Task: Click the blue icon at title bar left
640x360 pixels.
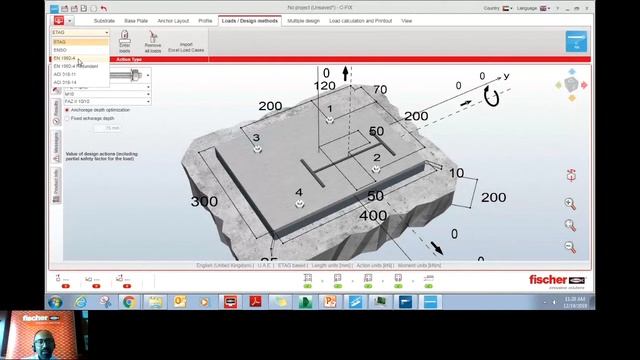Action: pos(54,8)
